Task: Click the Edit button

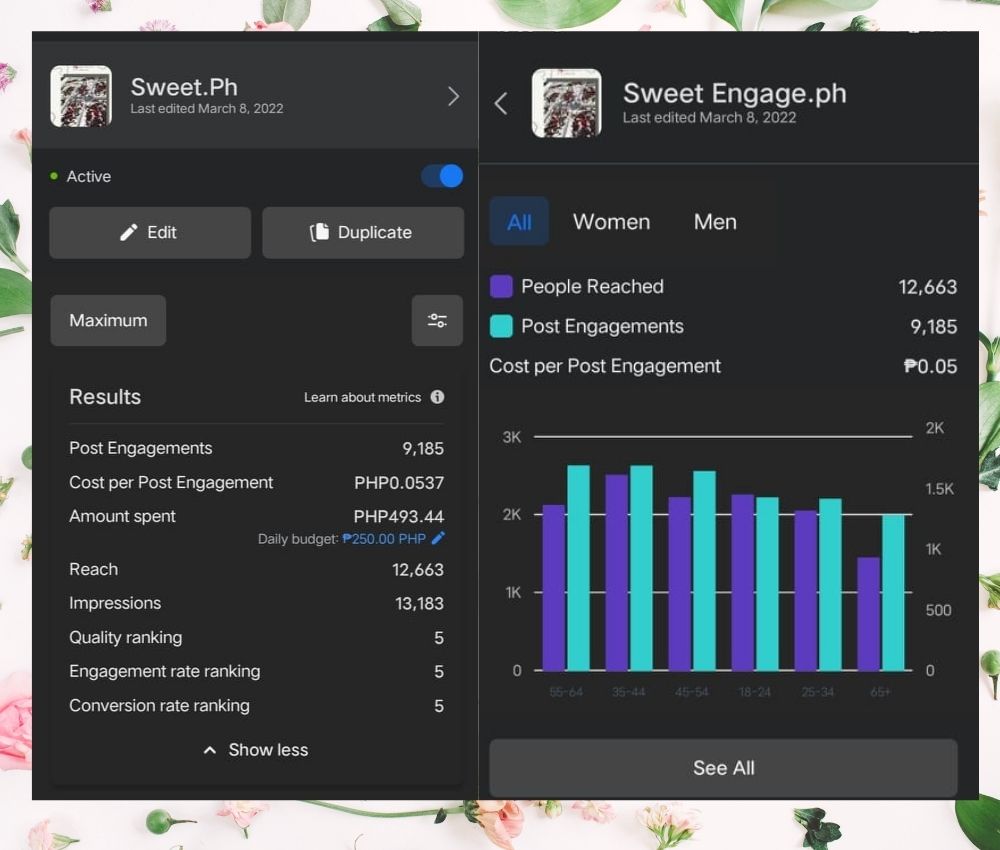Action: click(x=150, y=233)
